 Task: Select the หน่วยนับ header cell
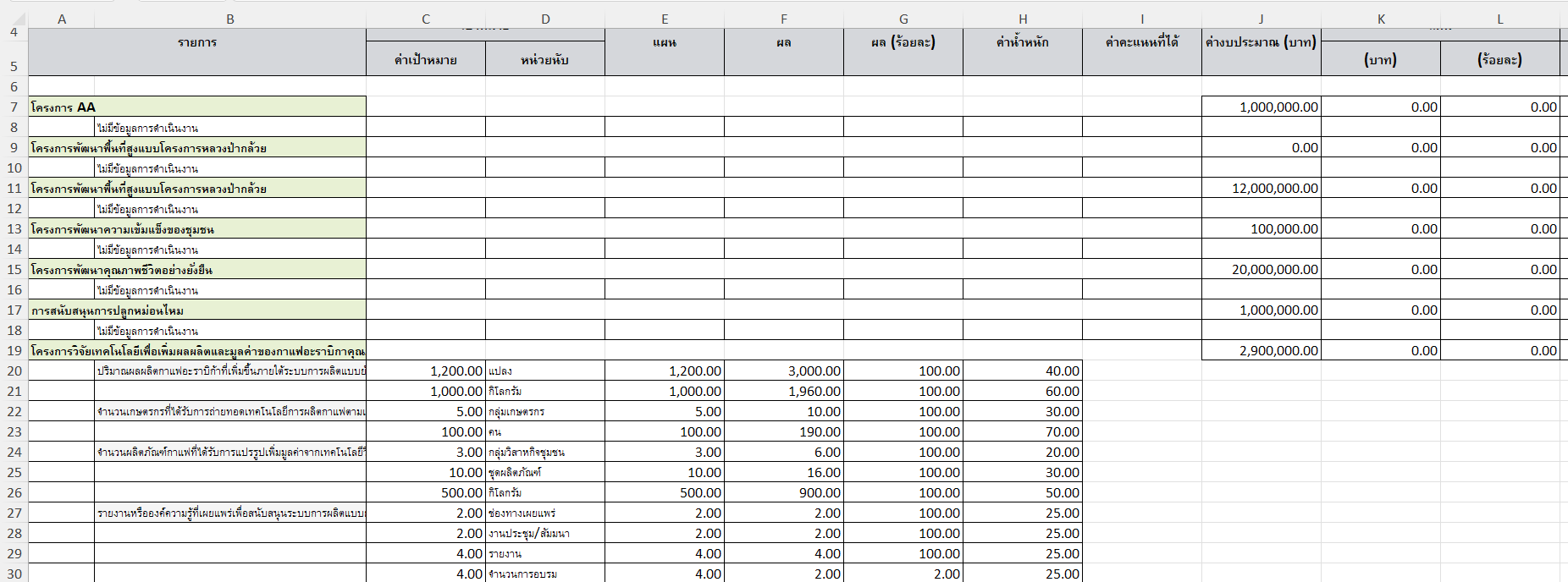544,59
